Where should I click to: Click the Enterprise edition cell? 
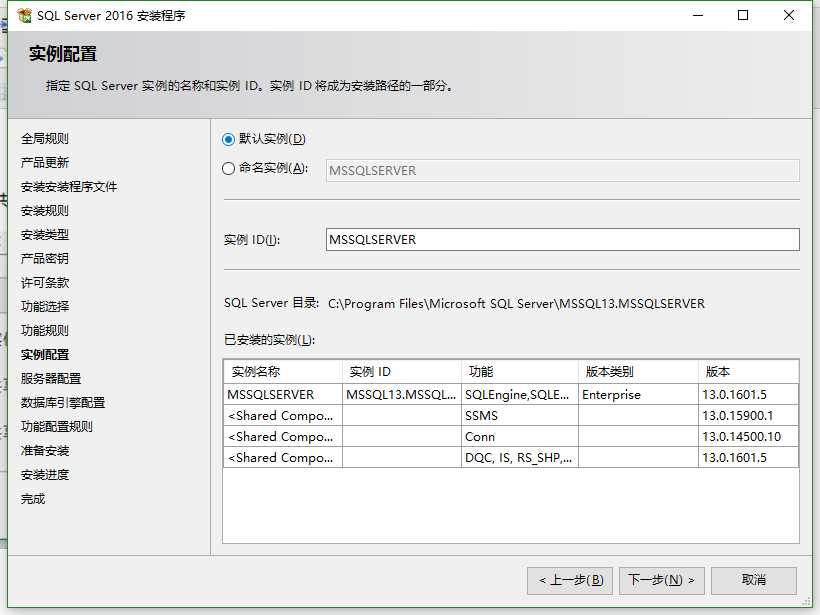tap(638, 395)
